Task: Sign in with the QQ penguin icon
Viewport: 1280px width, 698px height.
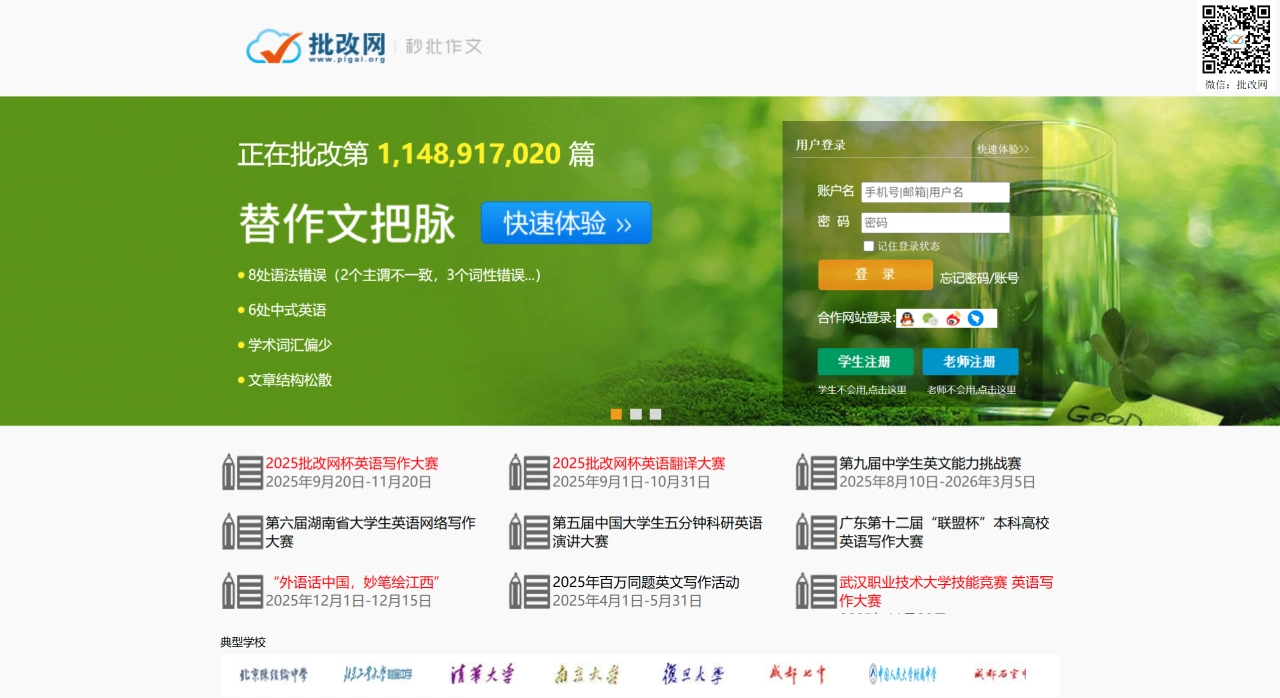Action: (907, 318)
